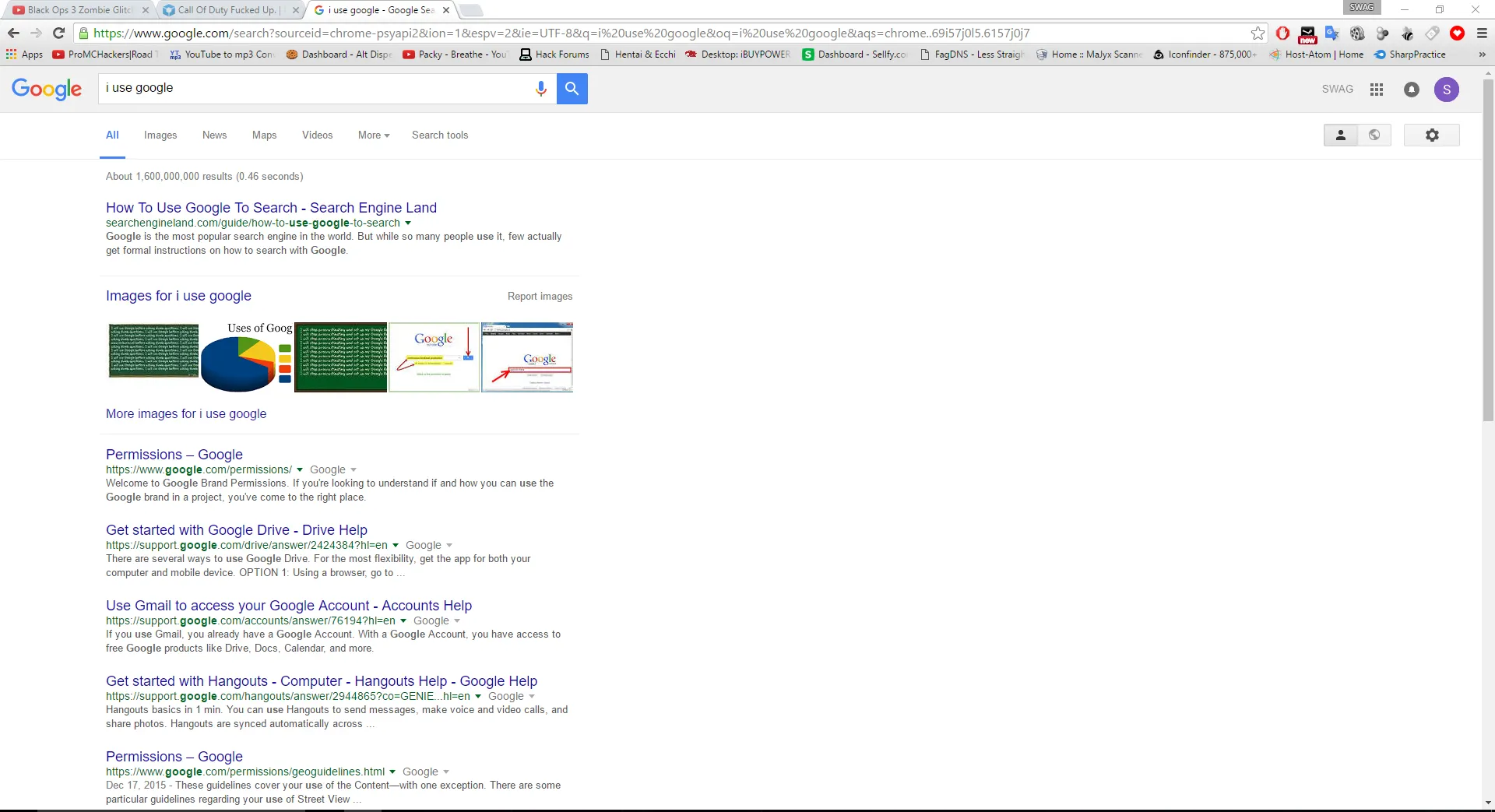Open Google notifications bell

1412,90
